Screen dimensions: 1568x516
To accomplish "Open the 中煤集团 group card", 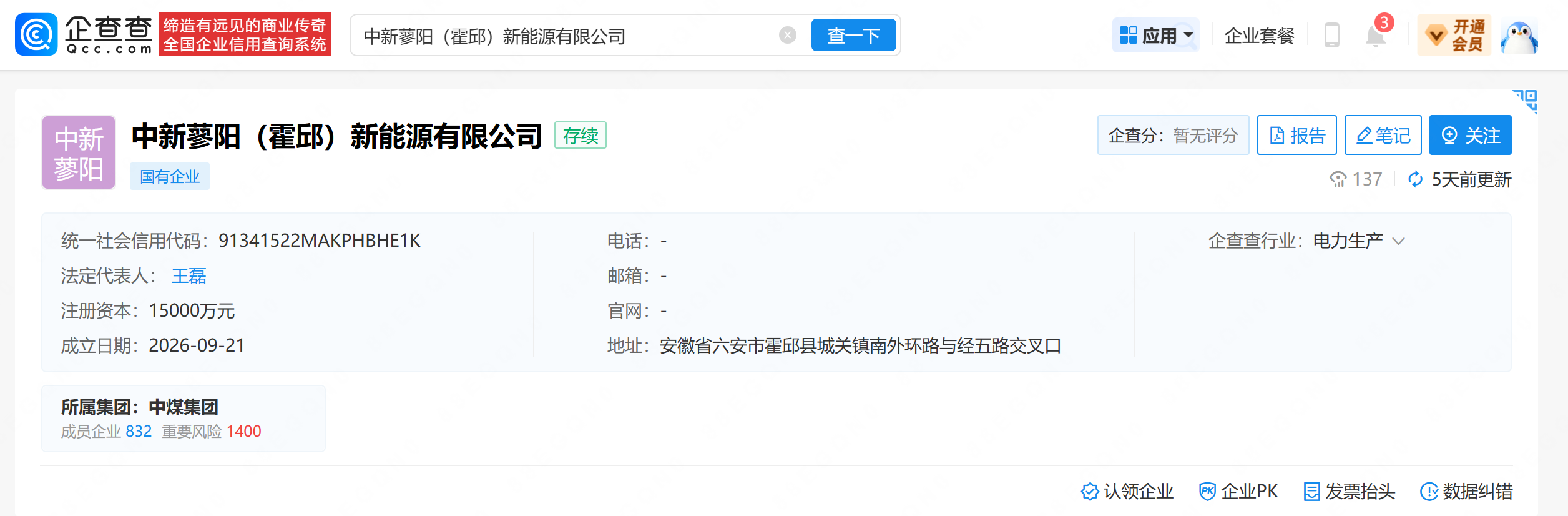I will point(183,419).
